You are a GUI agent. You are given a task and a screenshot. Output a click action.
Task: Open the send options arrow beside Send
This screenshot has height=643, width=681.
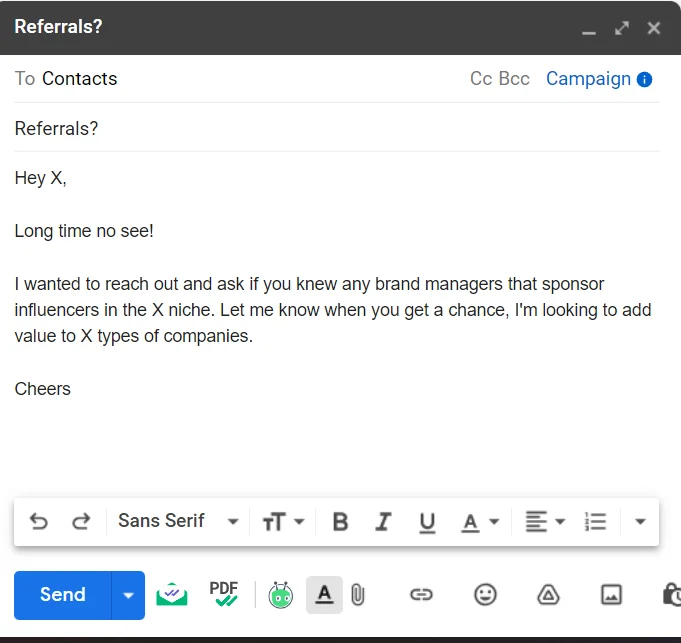click(x=128, y=595)
